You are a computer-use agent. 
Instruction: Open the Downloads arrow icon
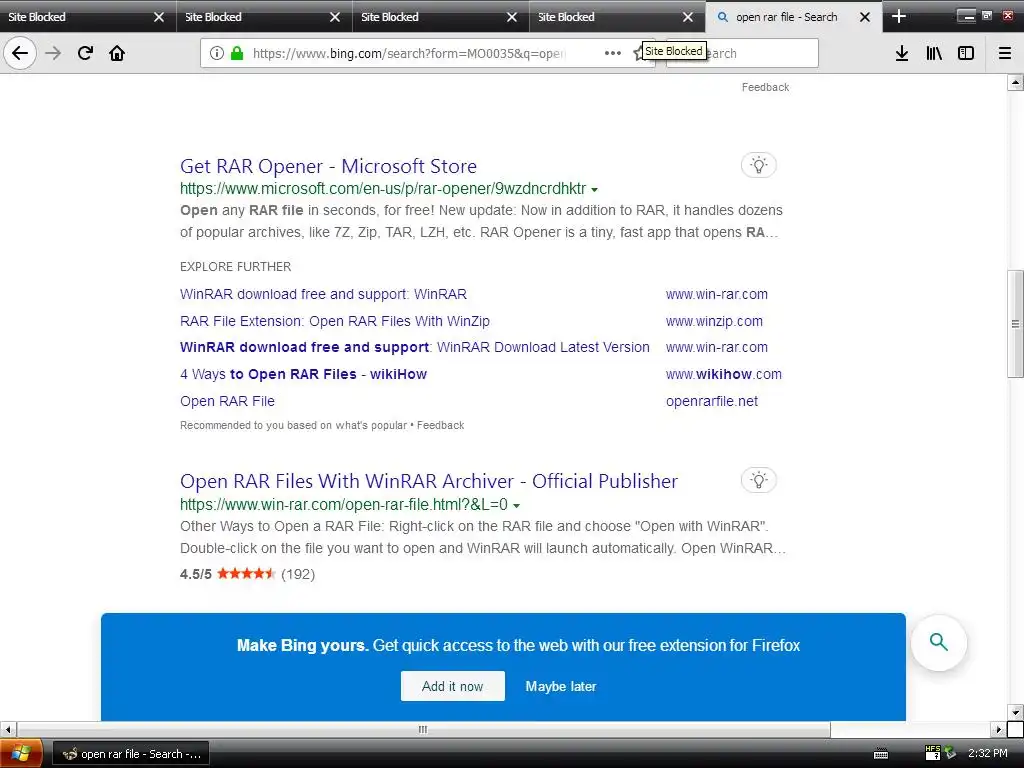[x=902, y=53]
